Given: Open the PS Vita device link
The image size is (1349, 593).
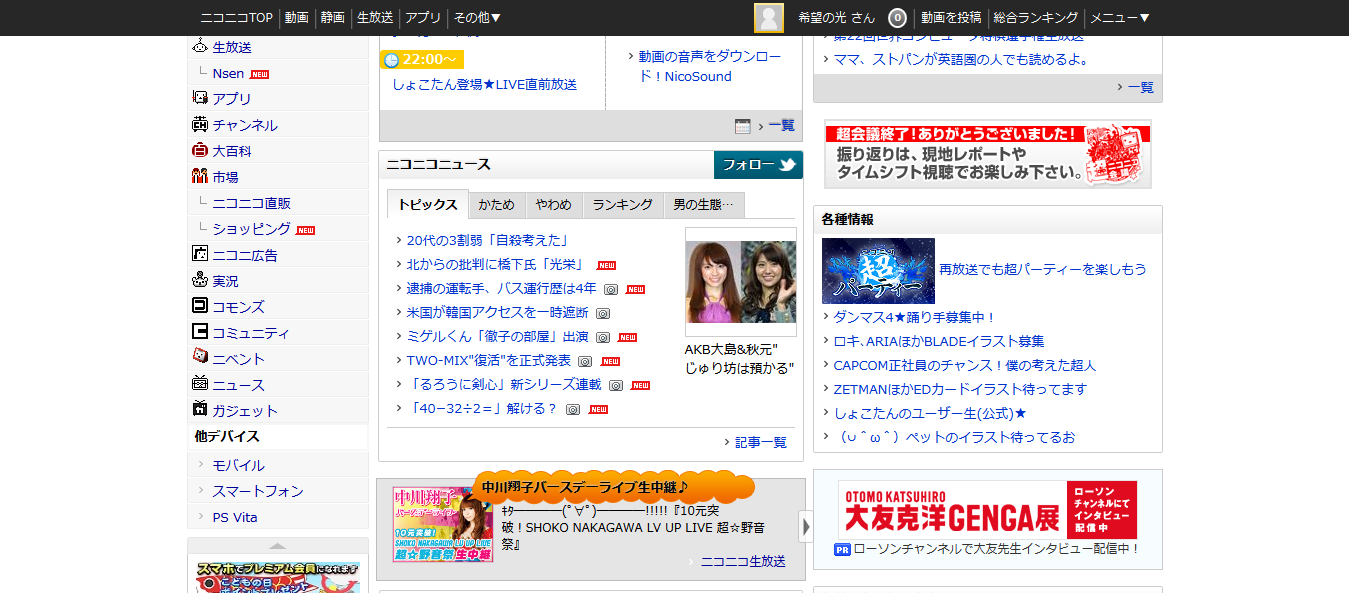Looking at the screenshot, I should (235, 517).
